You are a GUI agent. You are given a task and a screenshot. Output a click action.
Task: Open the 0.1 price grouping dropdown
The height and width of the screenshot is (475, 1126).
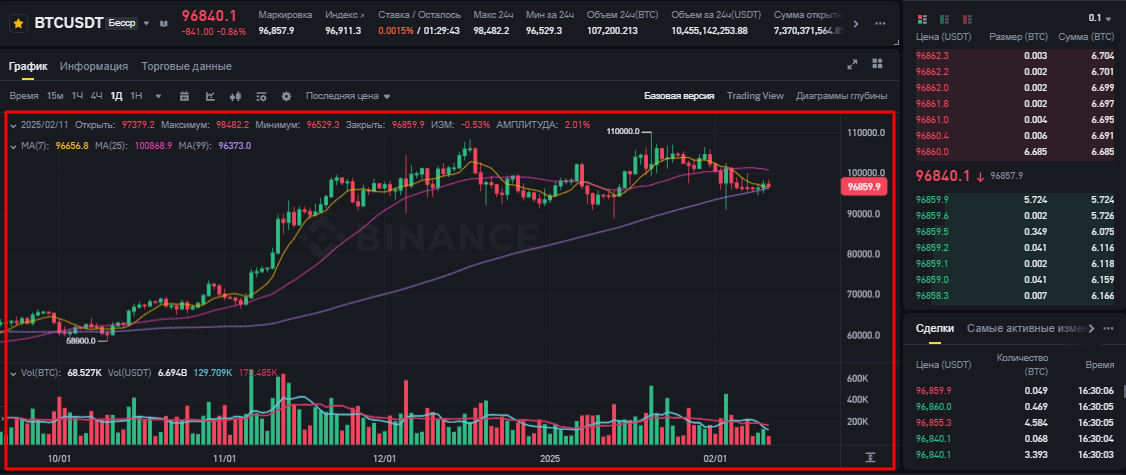[1099, 18]
